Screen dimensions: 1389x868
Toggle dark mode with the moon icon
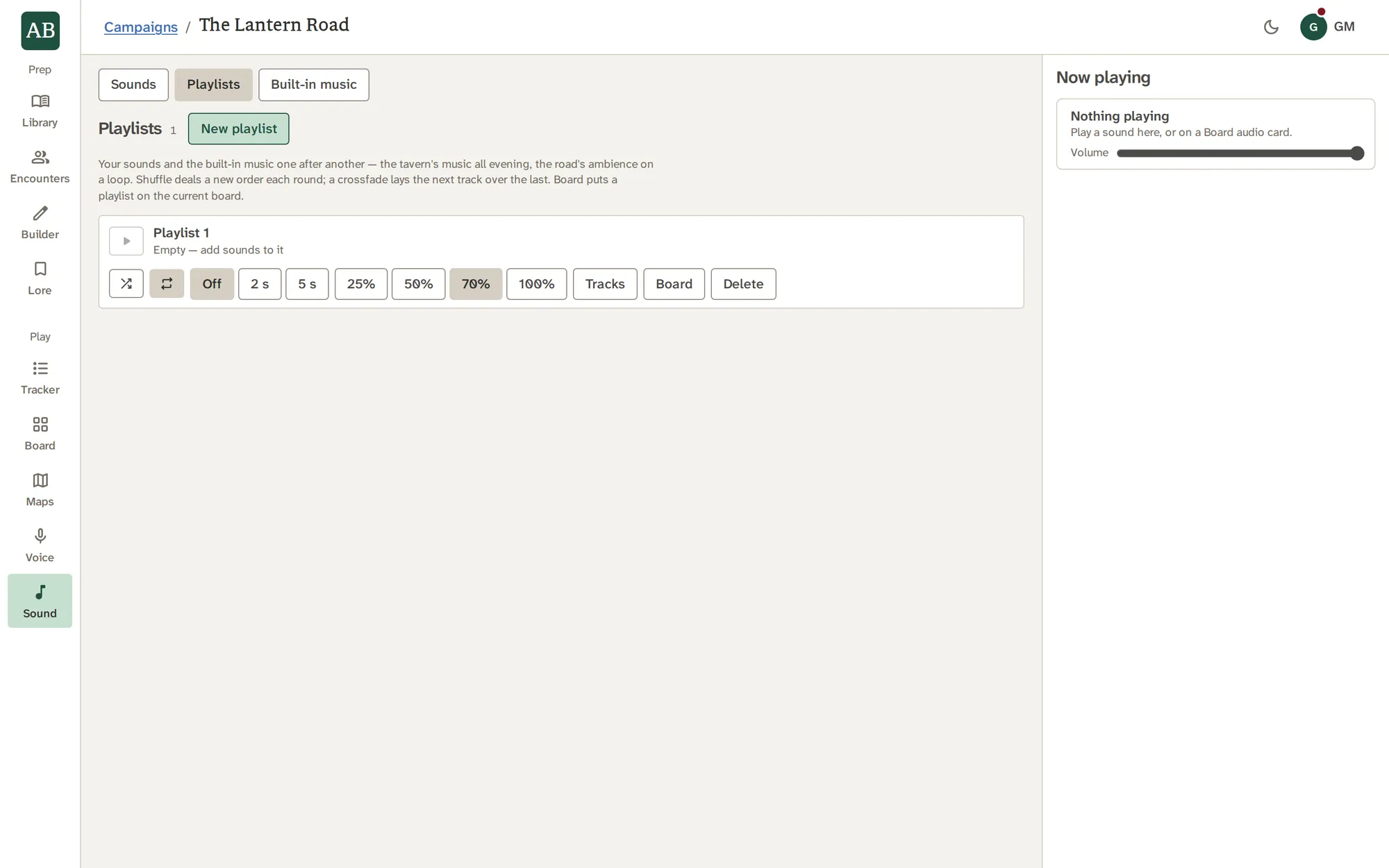[1271, 27]
